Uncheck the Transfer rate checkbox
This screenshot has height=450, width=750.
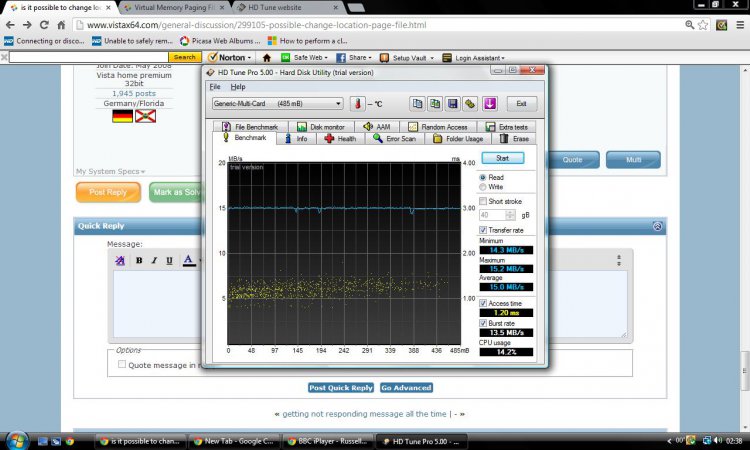point(483,230)
